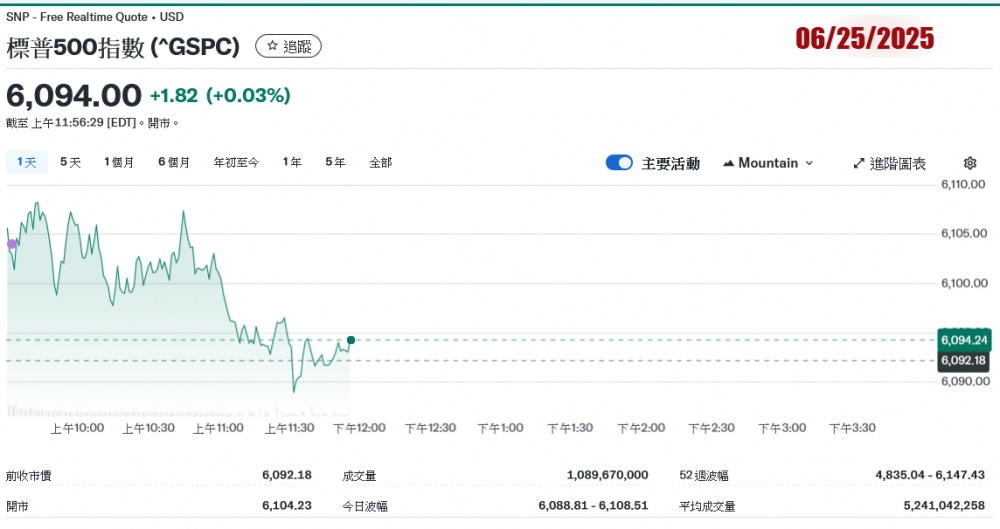The image size is (1000, 529).
Task: Open chart settings gear icon
Action: [969, 163]
